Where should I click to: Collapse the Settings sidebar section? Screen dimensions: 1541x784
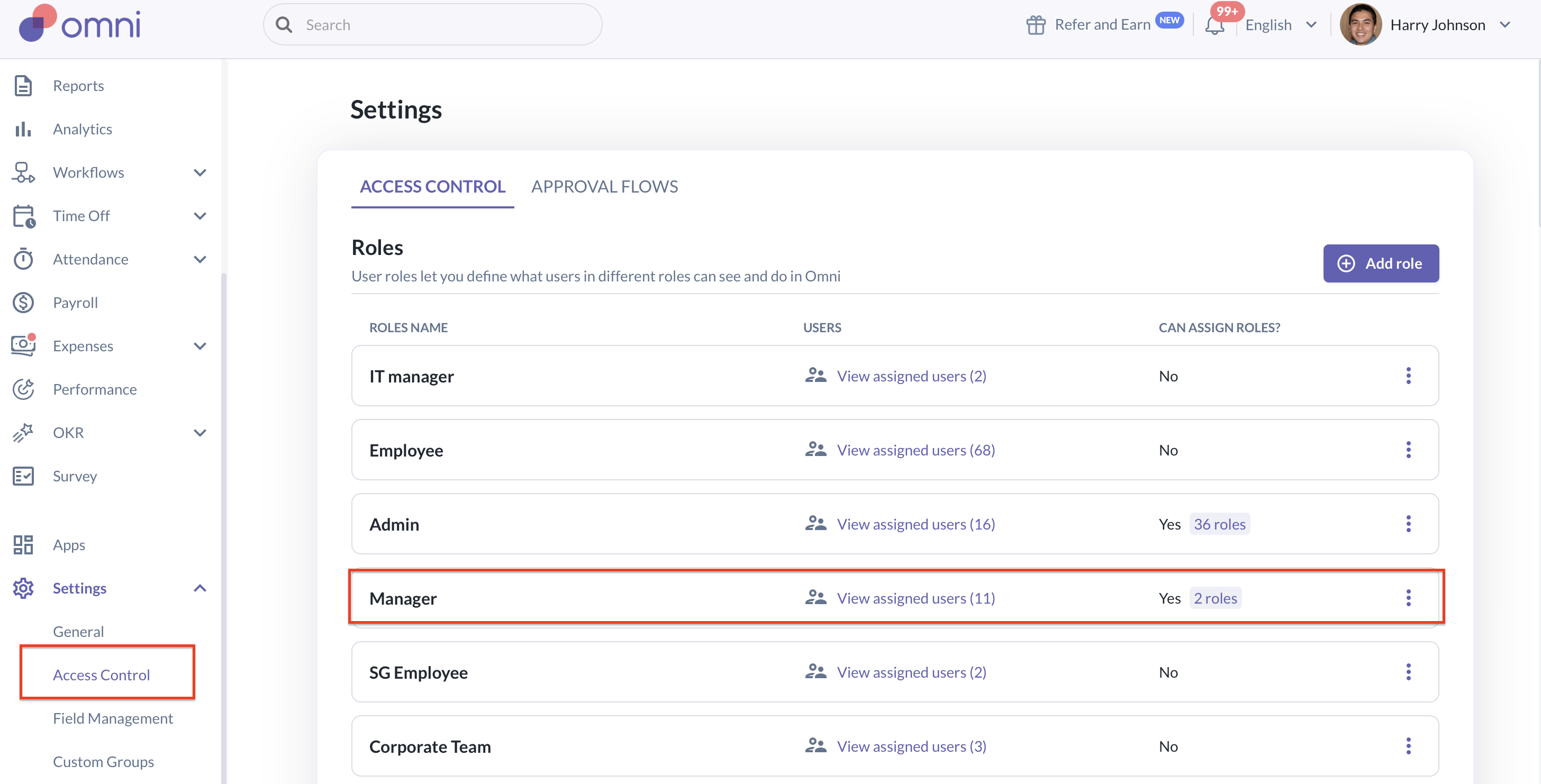[200, 588]
